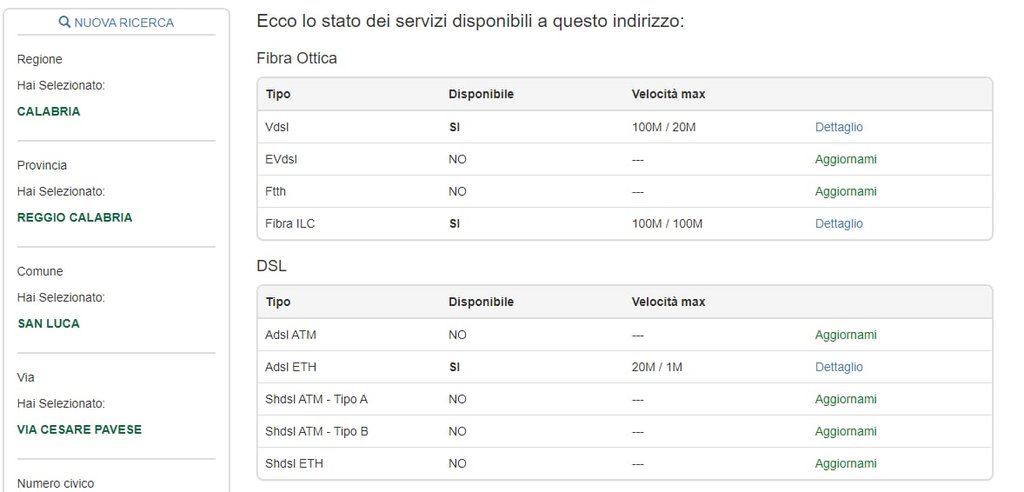Open Dettaglio for Fibra ILC

[x=838, y=223]
